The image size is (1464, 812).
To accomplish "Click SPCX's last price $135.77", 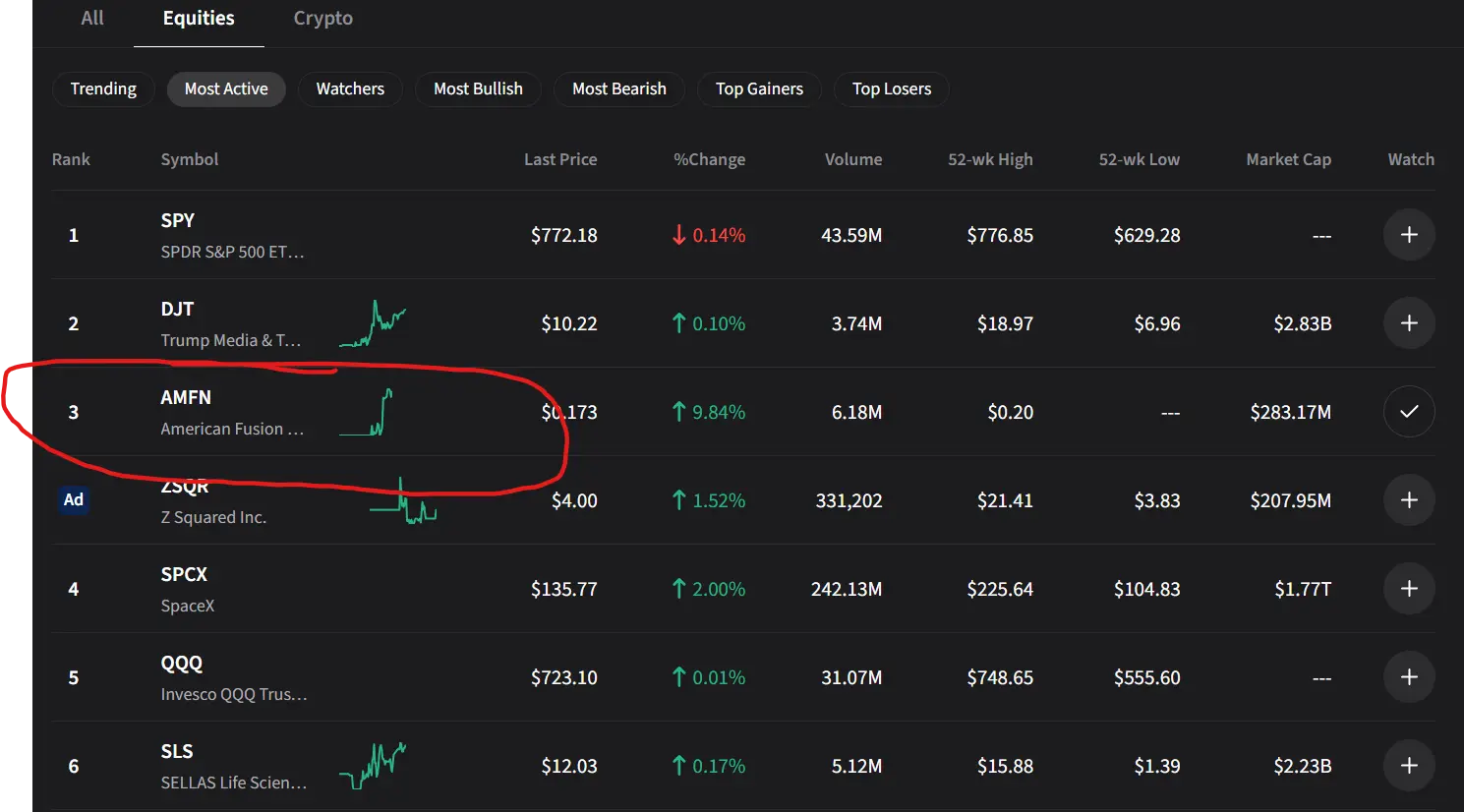I will (564, 589).
